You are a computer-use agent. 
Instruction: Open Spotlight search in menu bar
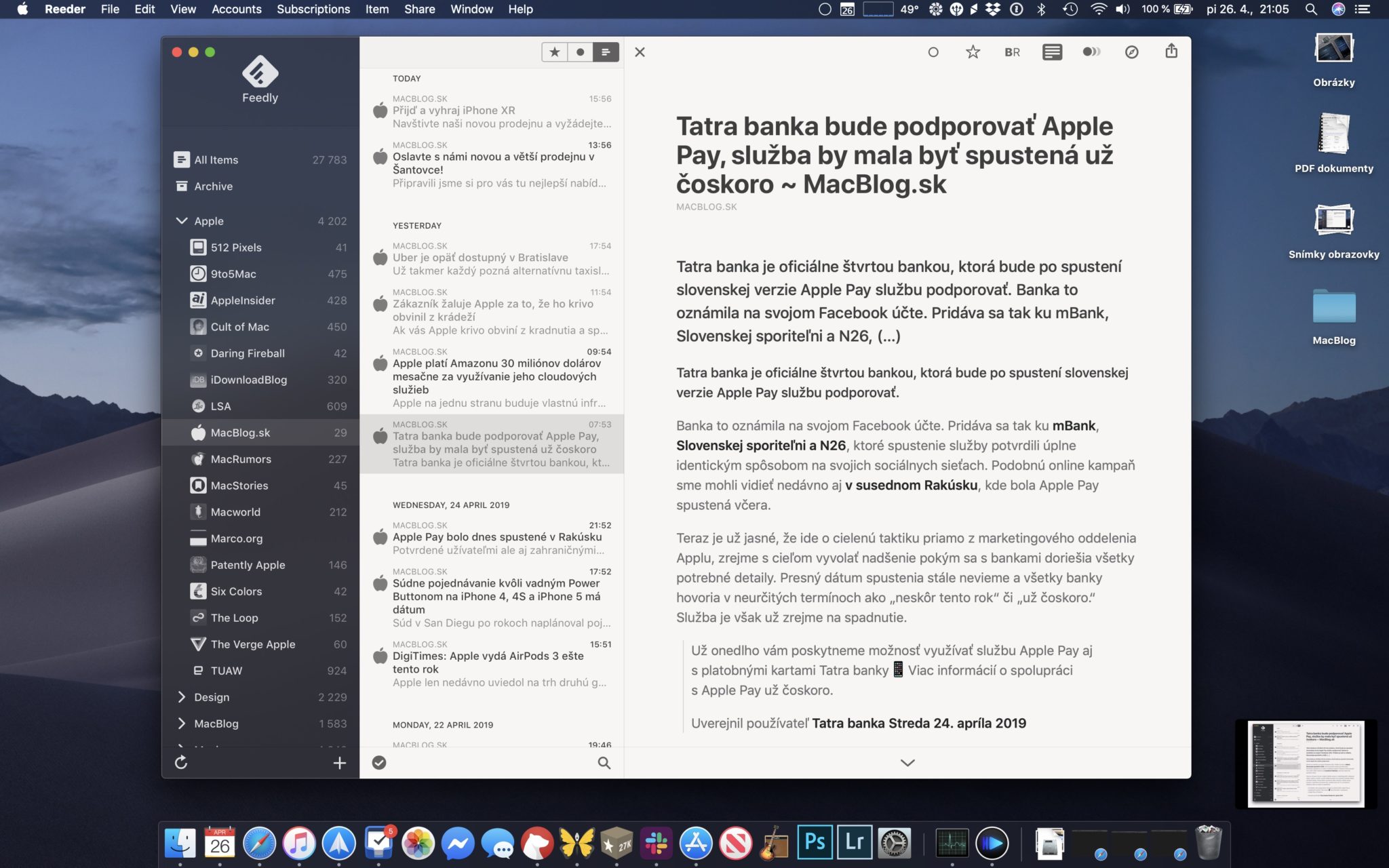click(x=1311, y=9)
